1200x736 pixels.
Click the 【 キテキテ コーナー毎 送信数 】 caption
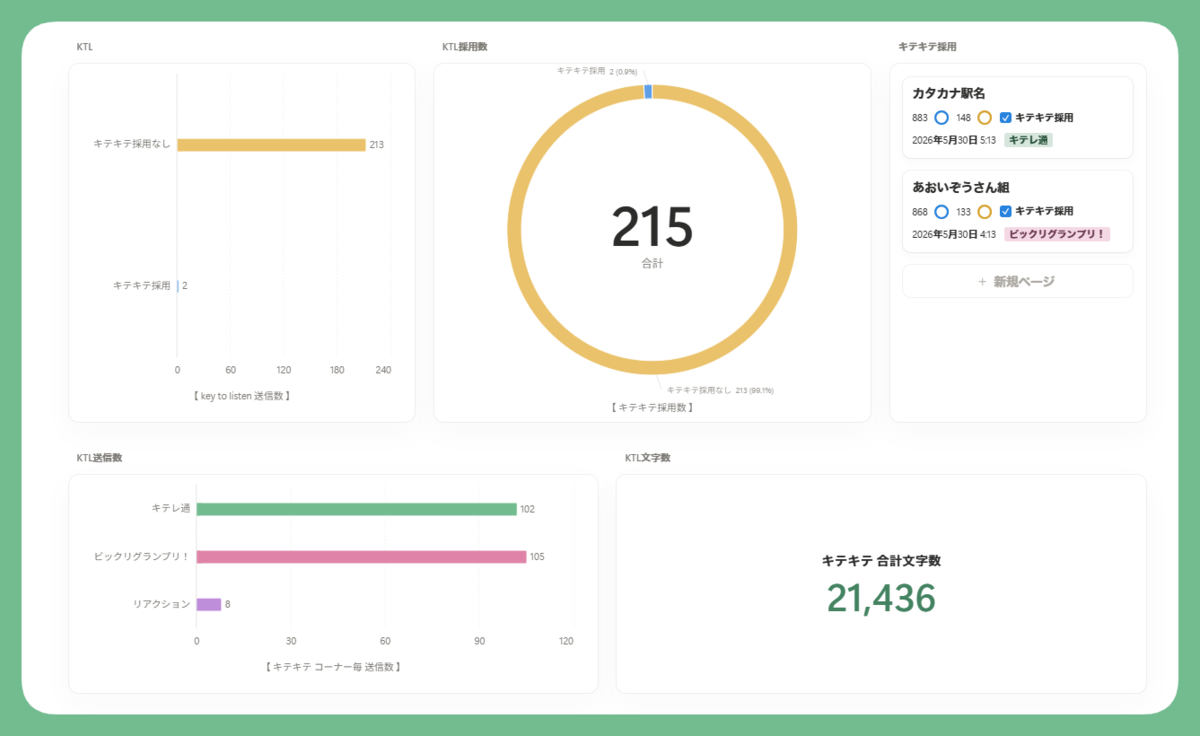(x=333, y=666)
